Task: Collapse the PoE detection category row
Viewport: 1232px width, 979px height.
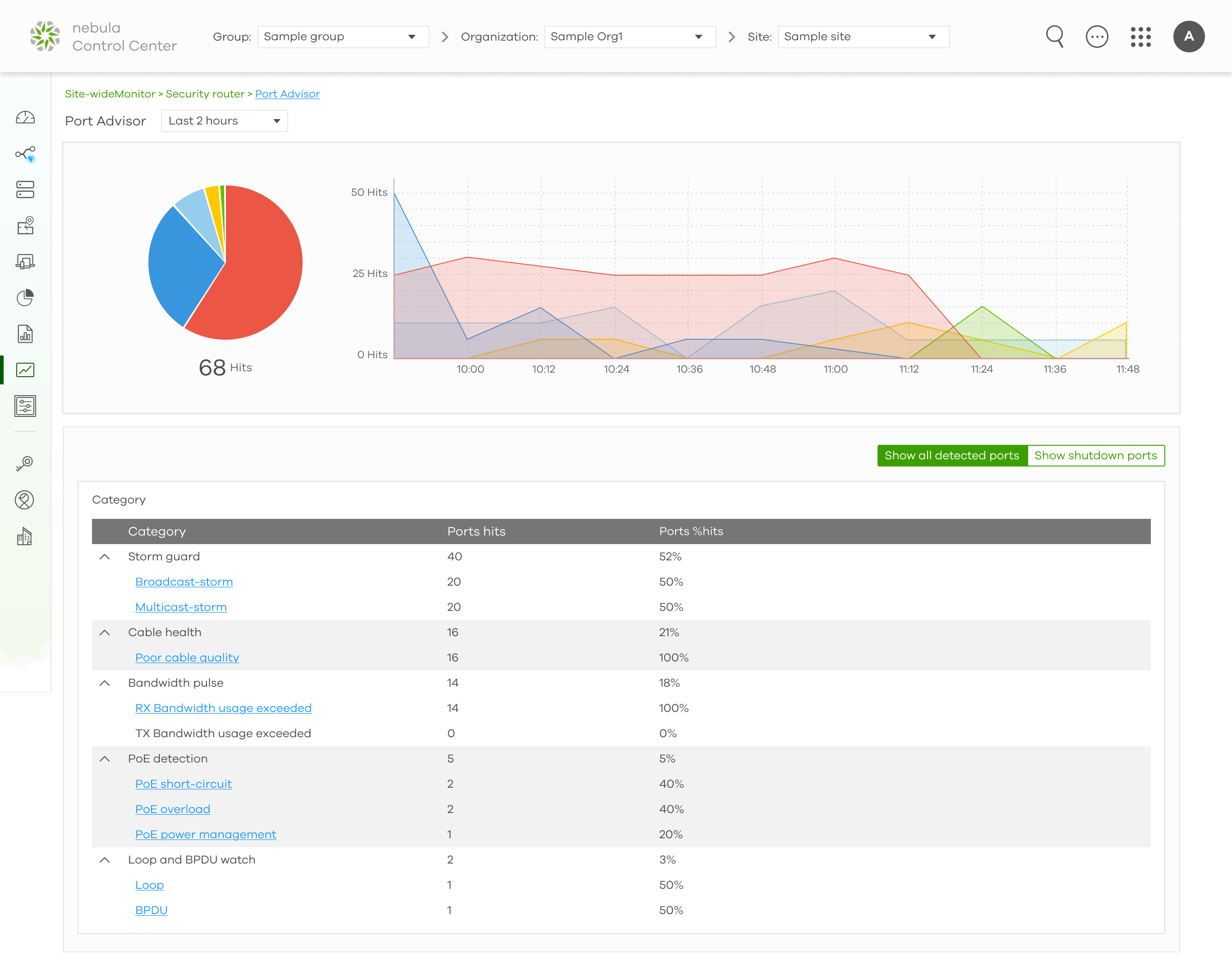Action: [x=105, y=759]
